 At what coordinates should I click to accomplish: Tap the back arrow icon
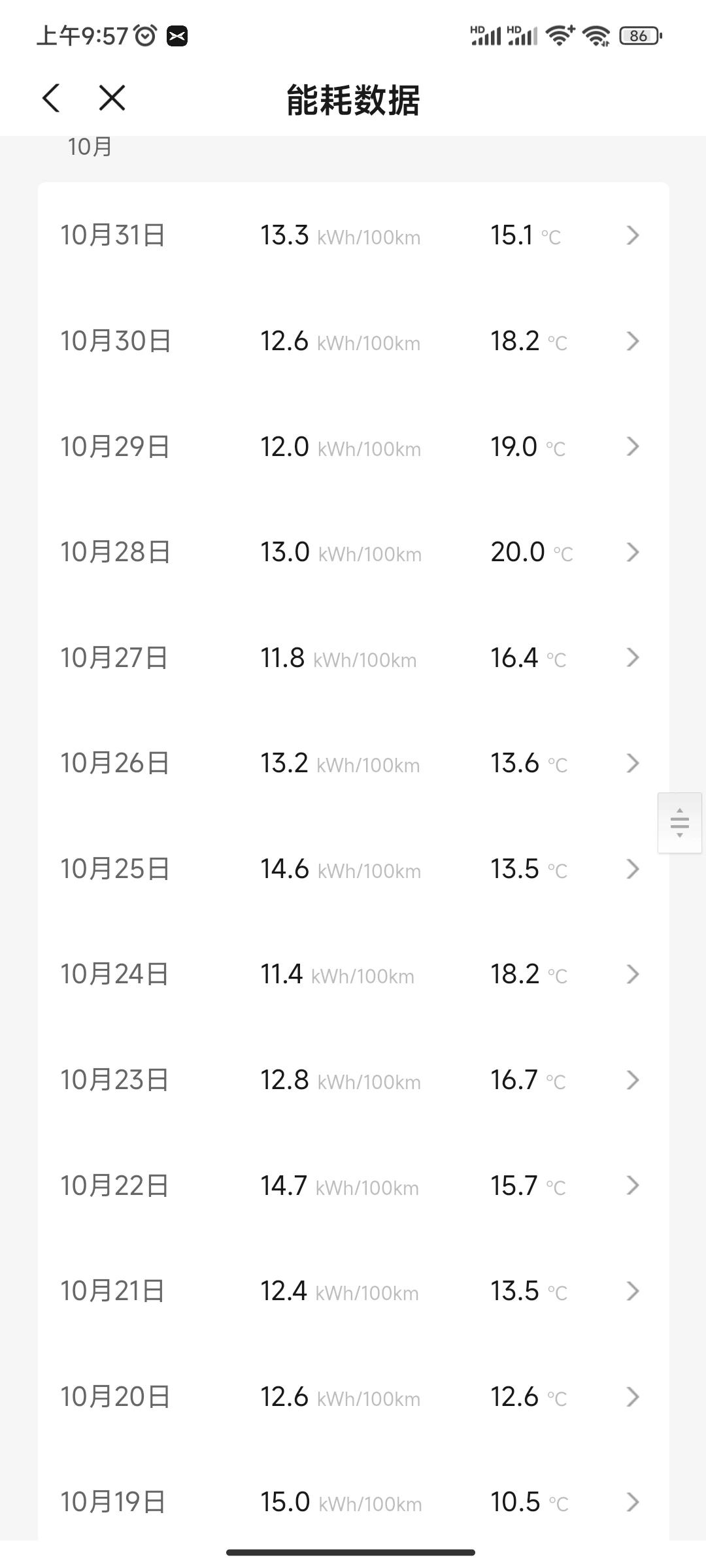click(51, 99)
